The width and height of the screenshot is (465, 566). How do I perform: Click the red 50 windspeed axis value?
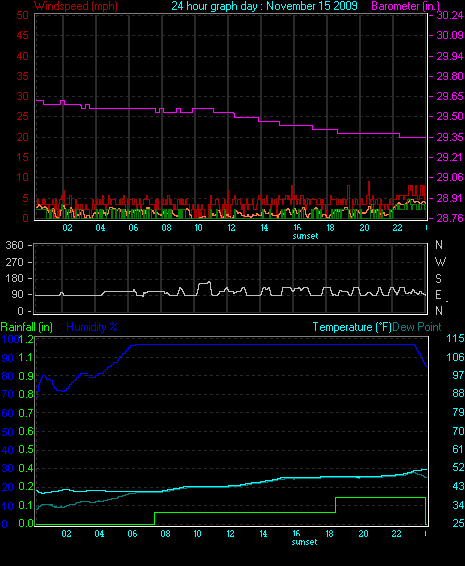tap(22, 15)
